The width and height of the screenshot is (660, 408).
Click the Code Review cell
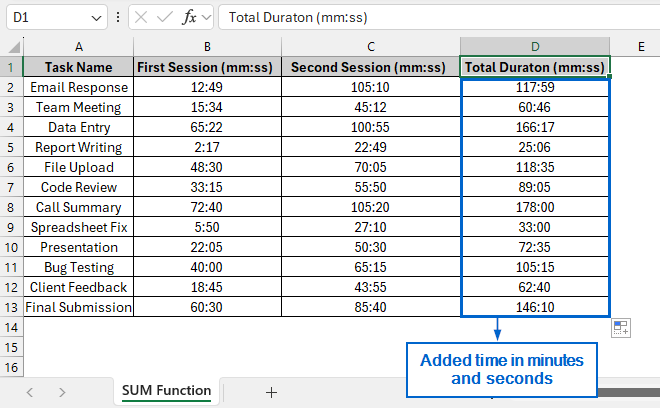79,187
